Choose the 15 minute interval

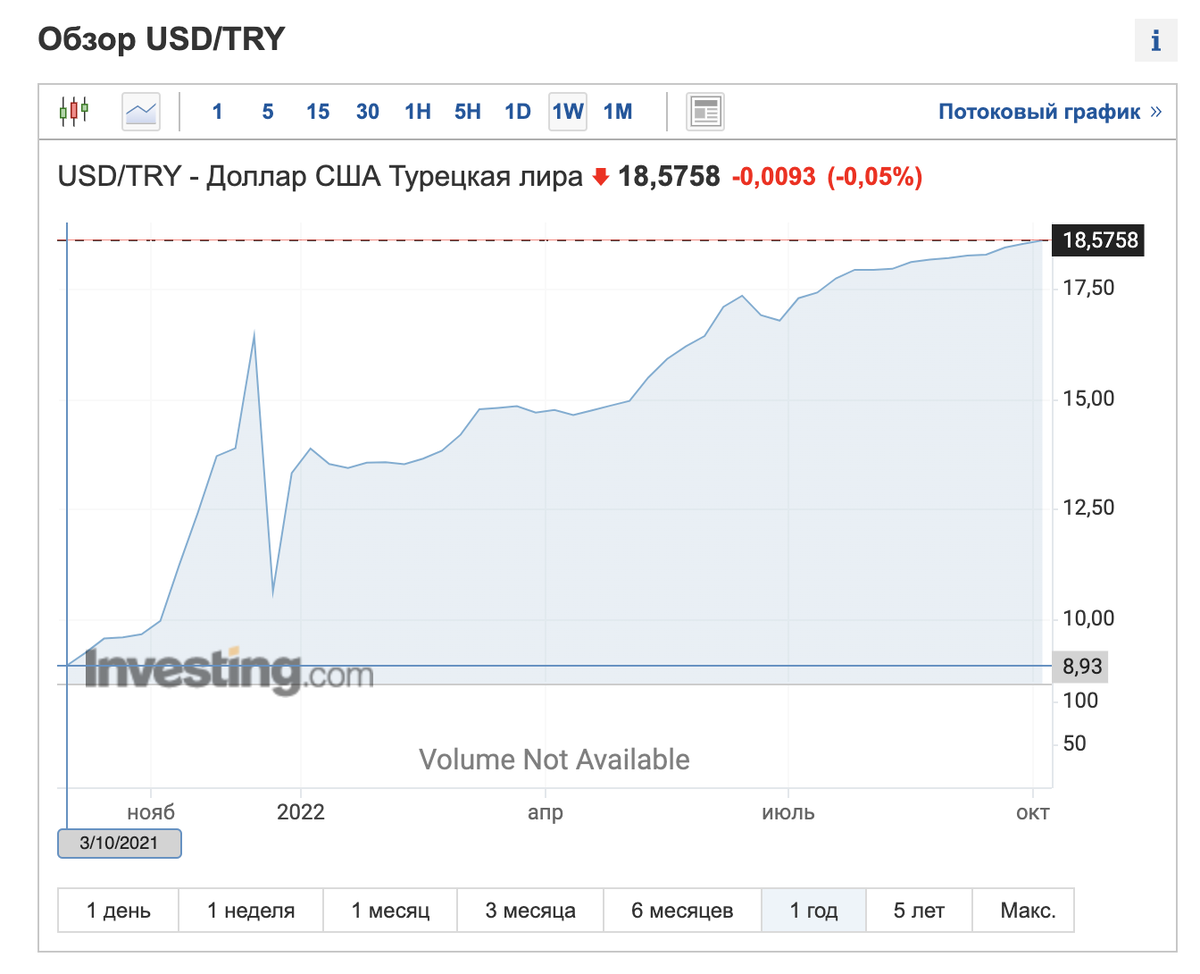(x=318, y=111)
